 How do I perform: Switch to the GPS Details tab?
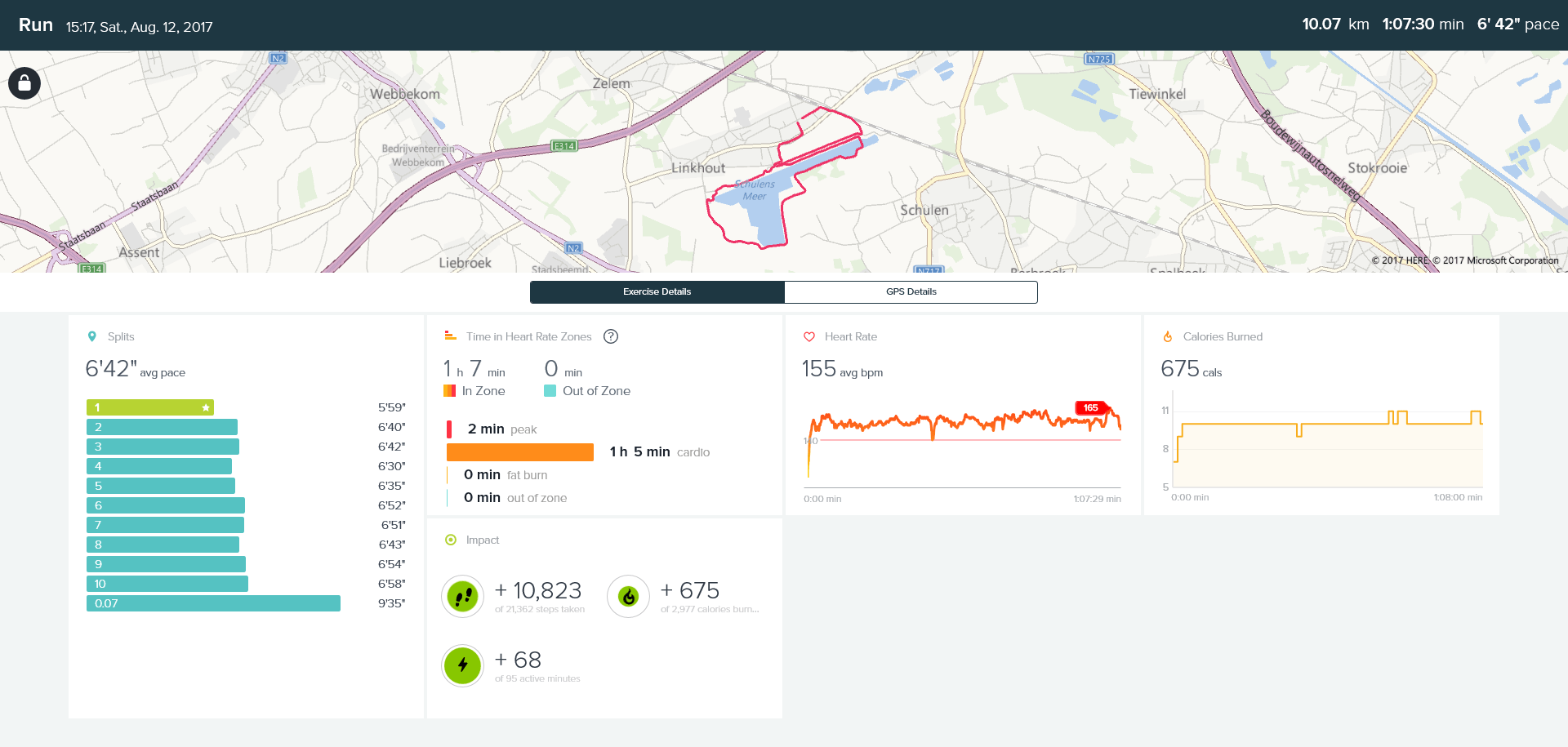(911, 291)
